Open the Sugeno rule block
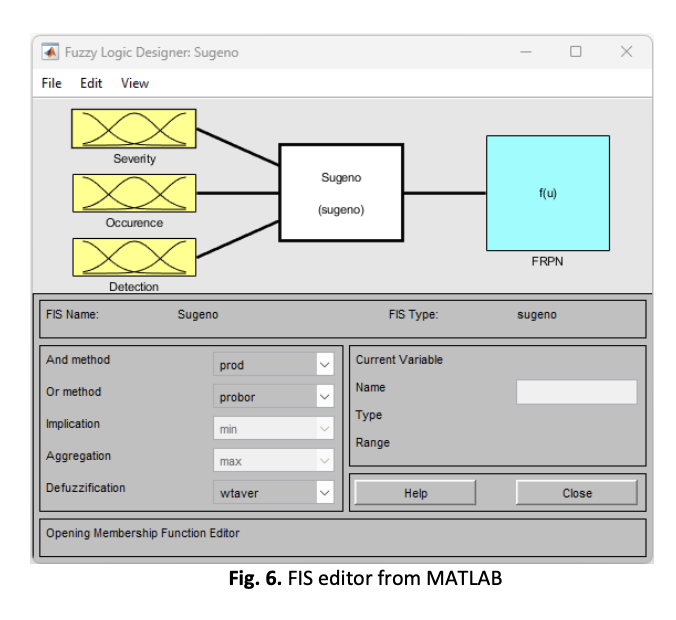The width and height of the screenshot is (676, 620). click(340, 192)
